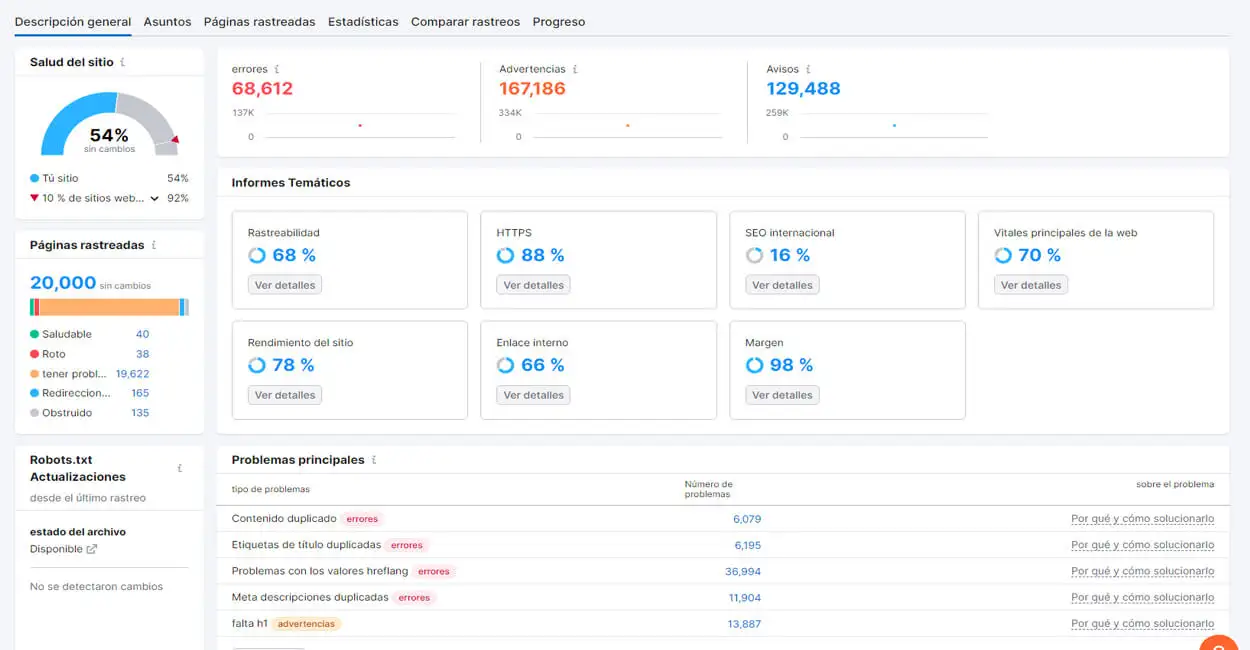Open the info icon beside Avisos

click(808, 69)
